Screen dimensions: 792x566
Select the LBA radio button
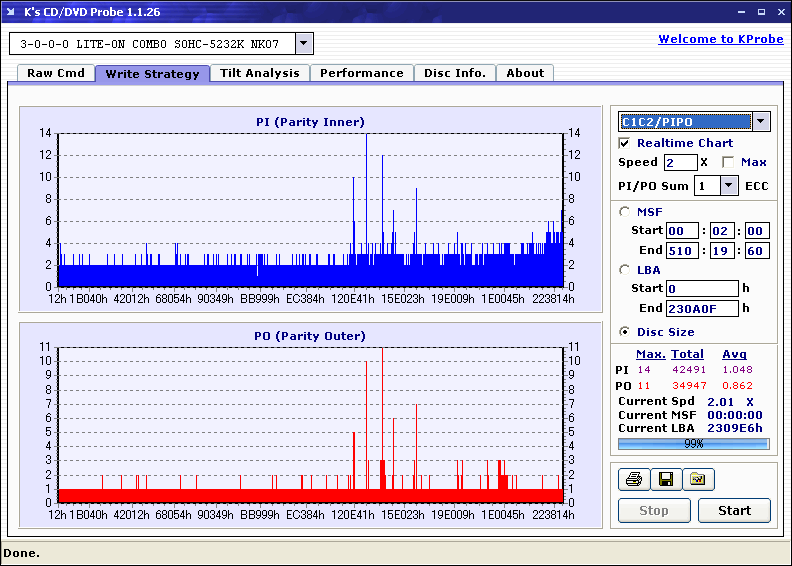pos(625,269)
